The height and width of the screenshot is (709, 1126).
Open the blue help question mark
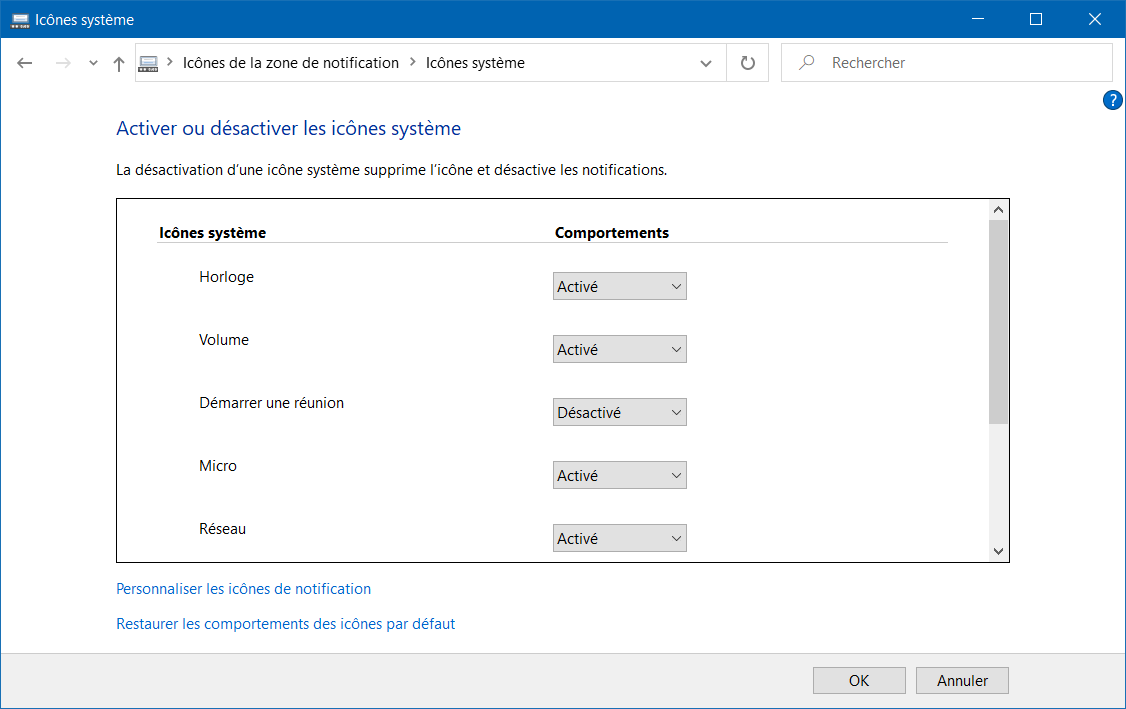[x=1112, y=100]
